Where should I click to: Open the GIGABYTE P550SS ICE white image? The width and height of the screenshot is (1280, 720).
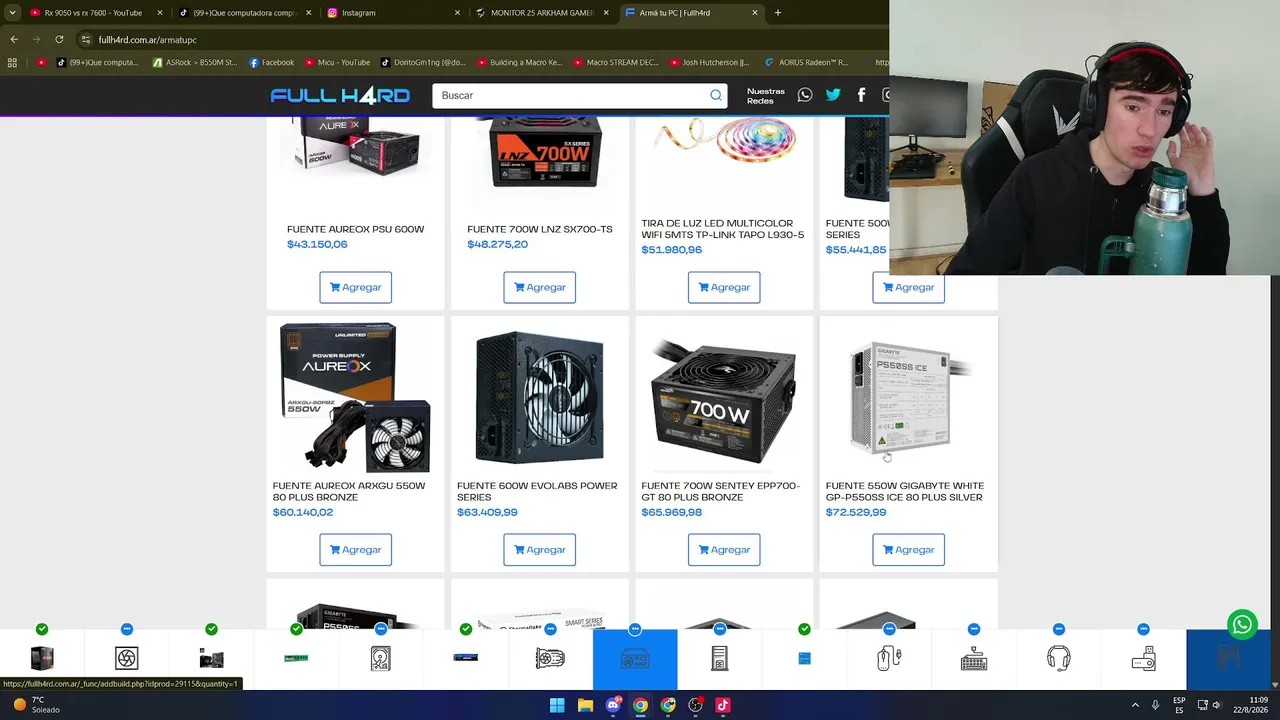point(908,397)
